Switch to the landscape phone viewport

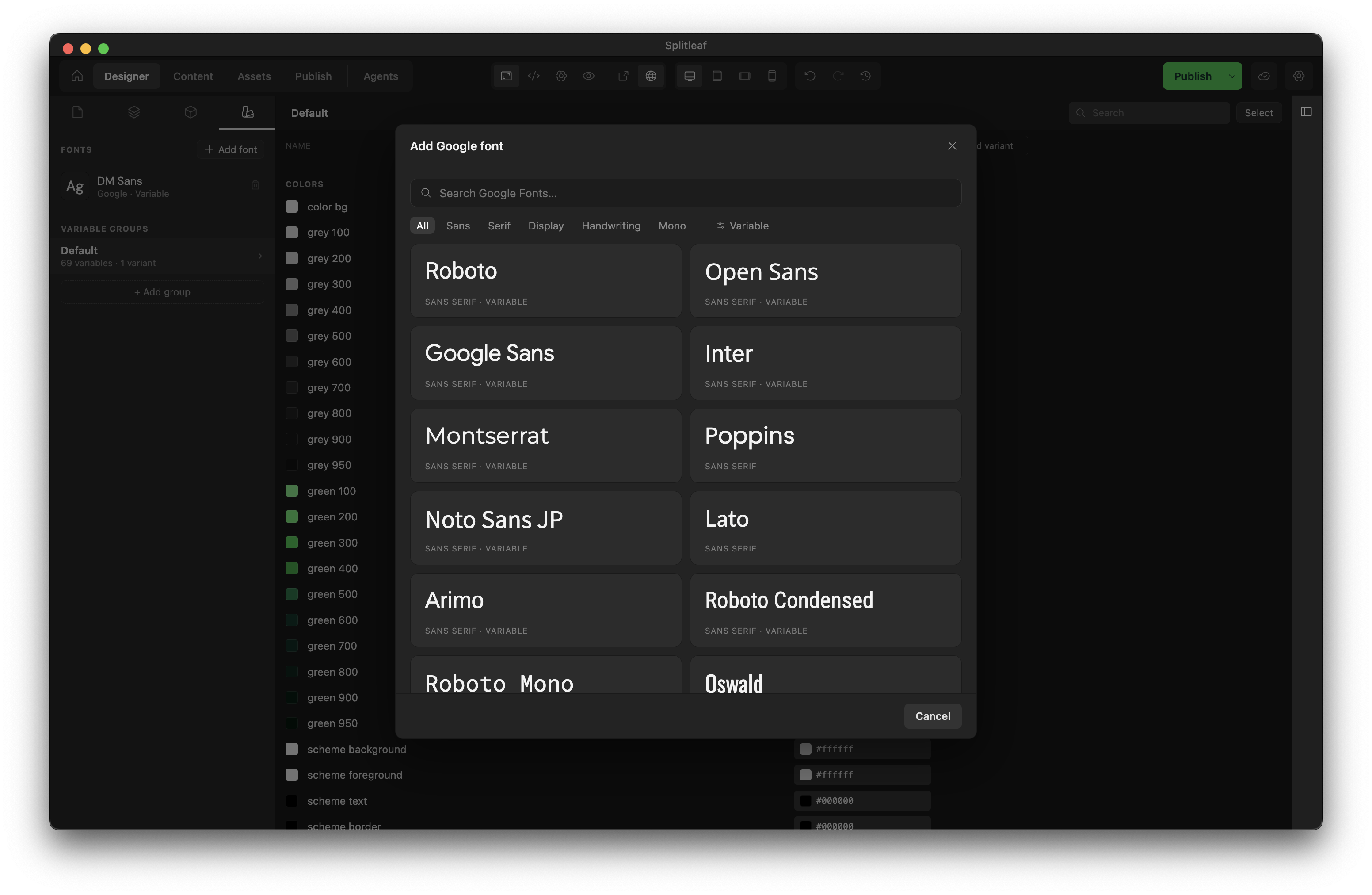(x=744, y=76)
